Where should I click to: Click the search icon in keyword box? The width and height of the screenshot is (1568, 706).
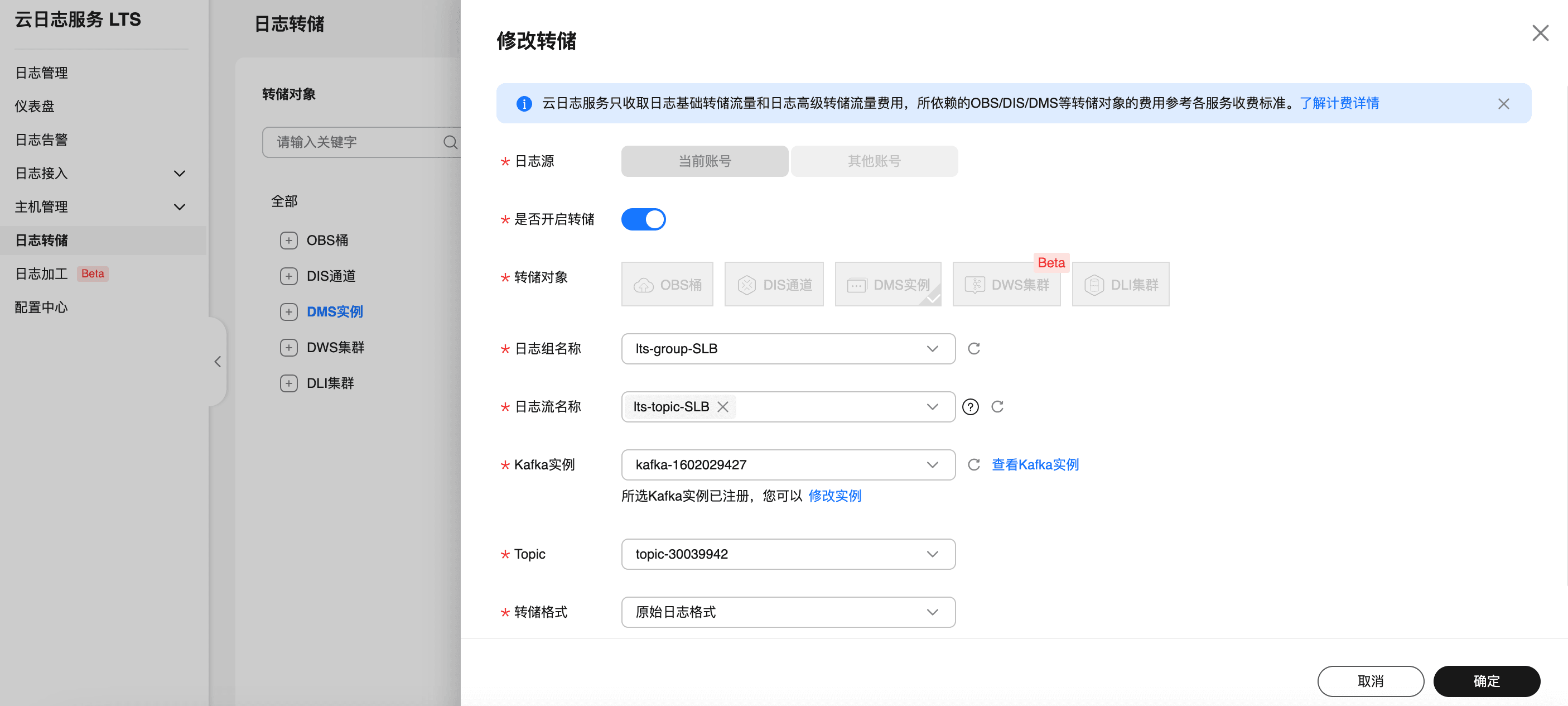point(450,142)
